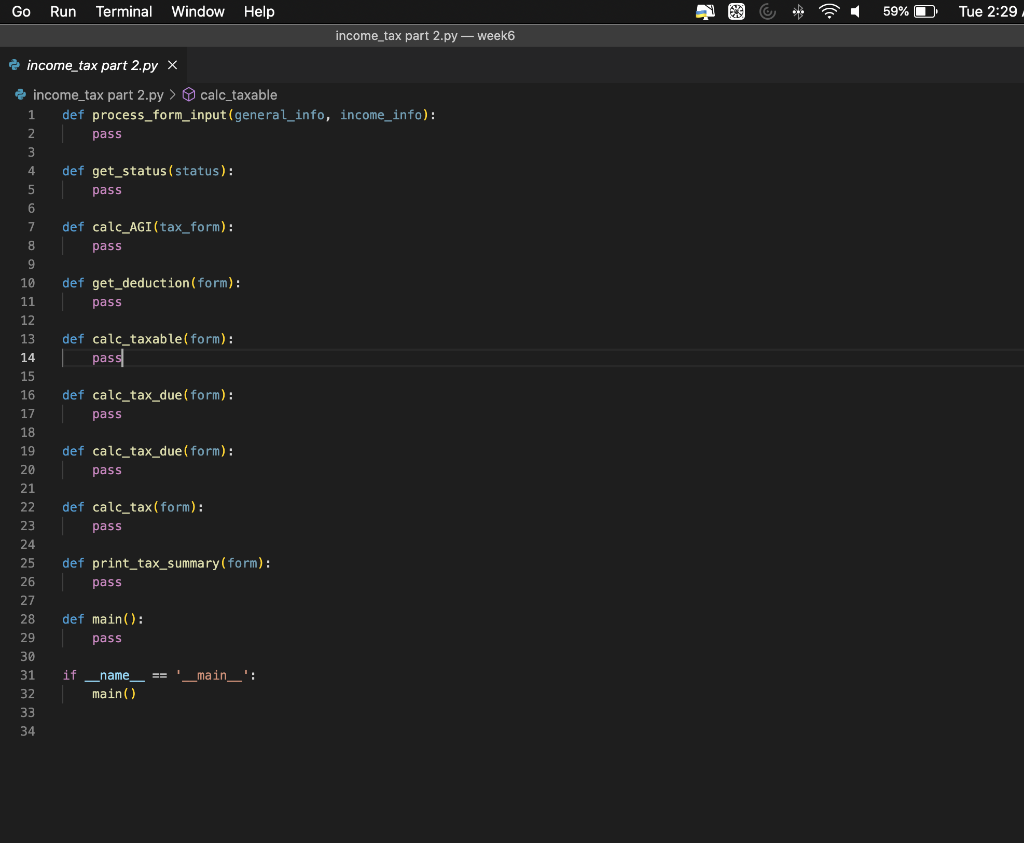The height and width of the screenshot is (843, 1024).
Task: Click the Python file icon in the breadcrumb
Action: pyautogui.click(x=21, y=95)
